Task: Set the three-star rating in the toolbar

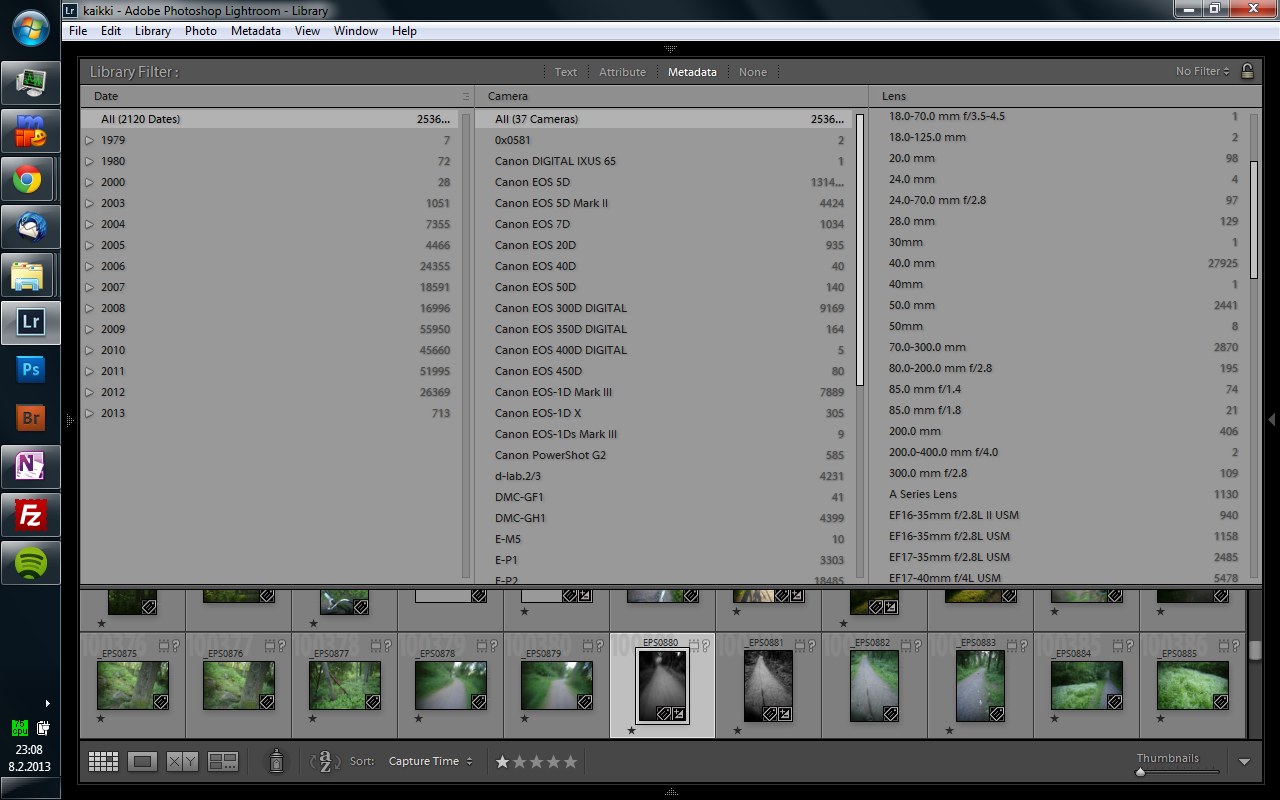Action: (x=537, y=762)
